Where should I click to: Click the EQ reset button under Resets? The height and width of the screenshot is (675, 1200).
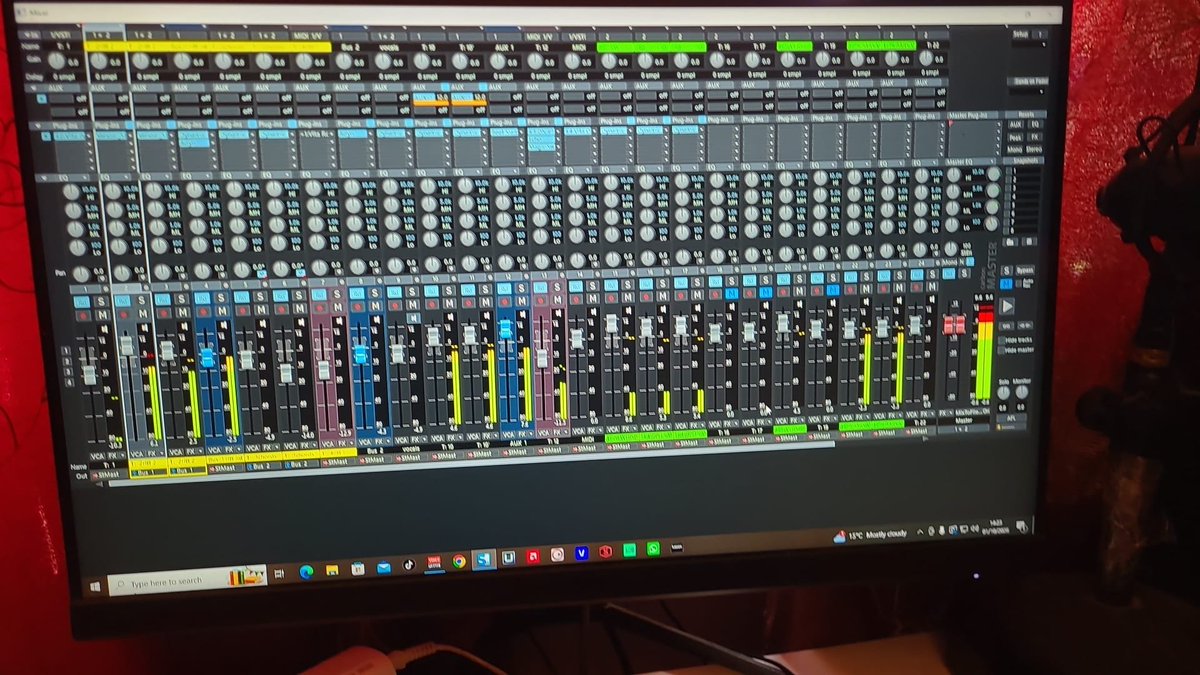(1035, 125)
